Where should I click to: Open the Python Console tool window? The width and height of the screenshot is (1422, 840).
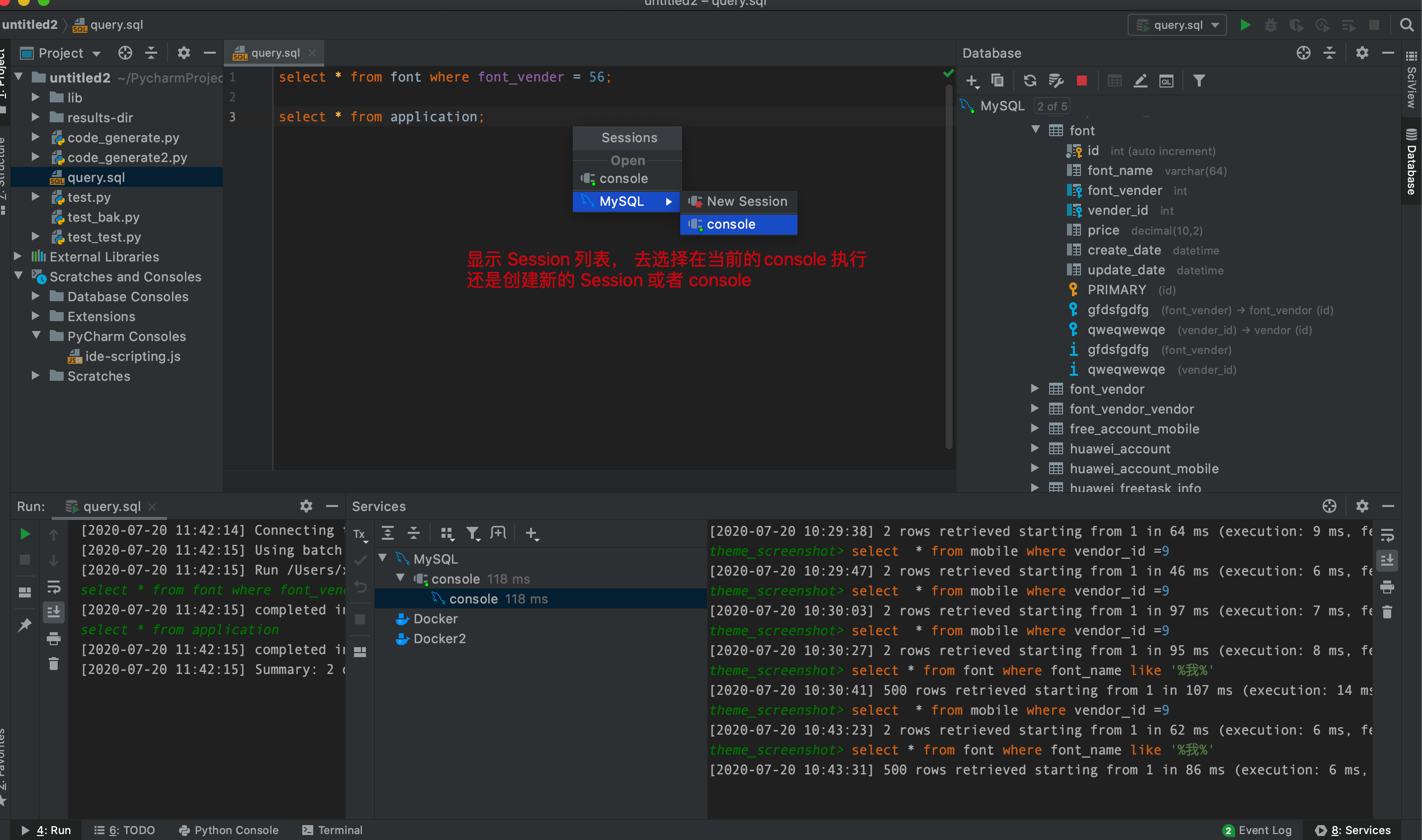(x=229, y=830)
